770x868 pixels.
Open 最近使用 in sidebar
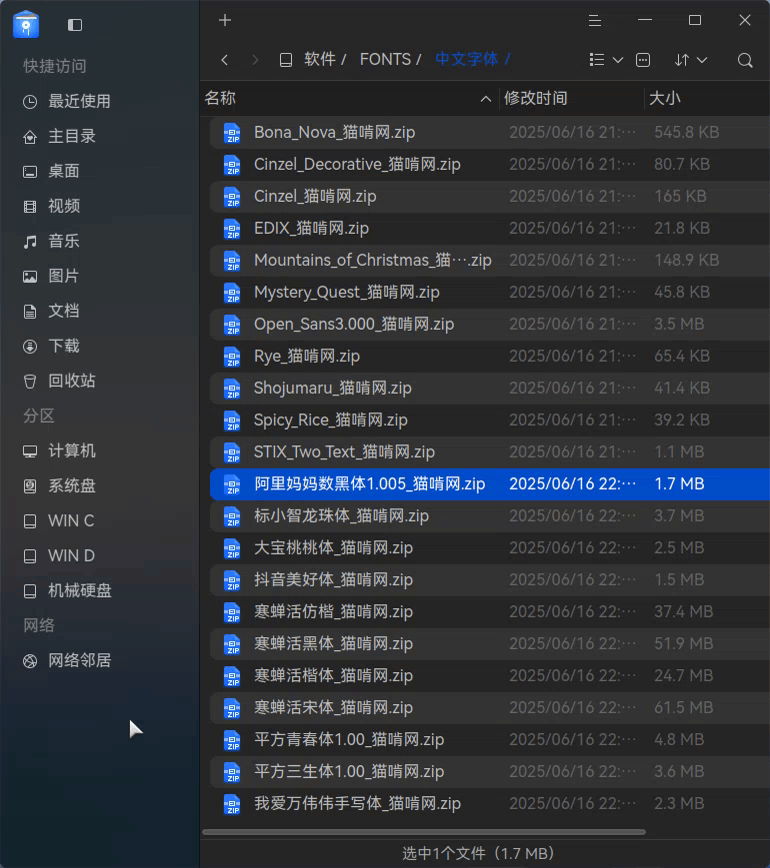point(79,101)
